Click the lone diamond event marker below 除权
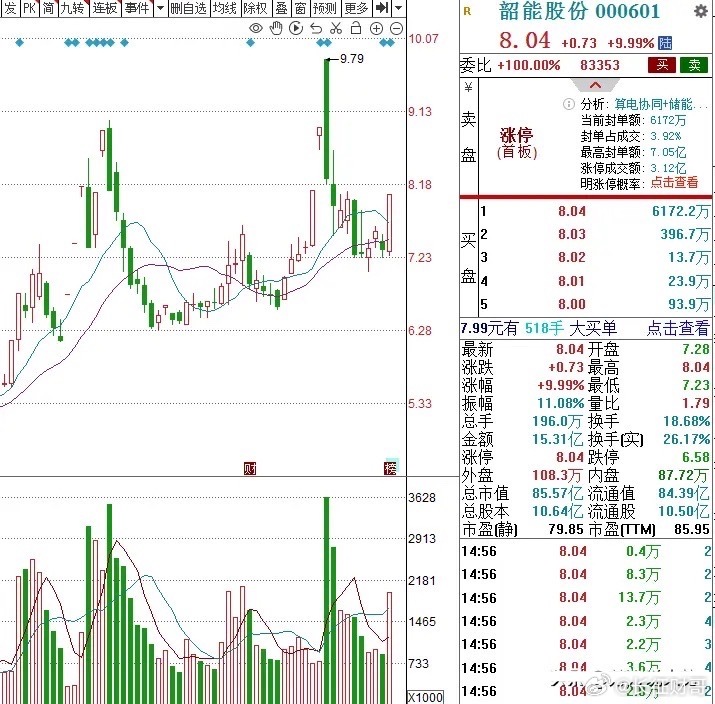 click(x=250, y=43)
